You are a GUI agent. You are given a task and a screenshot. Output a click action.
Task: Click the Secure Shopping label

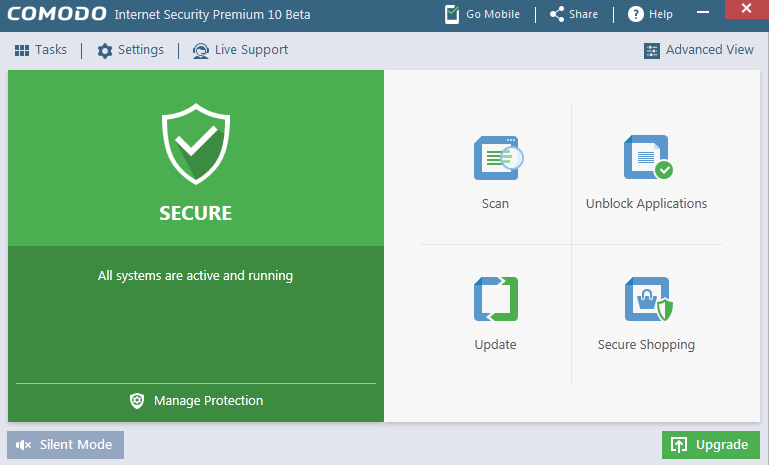646,344
